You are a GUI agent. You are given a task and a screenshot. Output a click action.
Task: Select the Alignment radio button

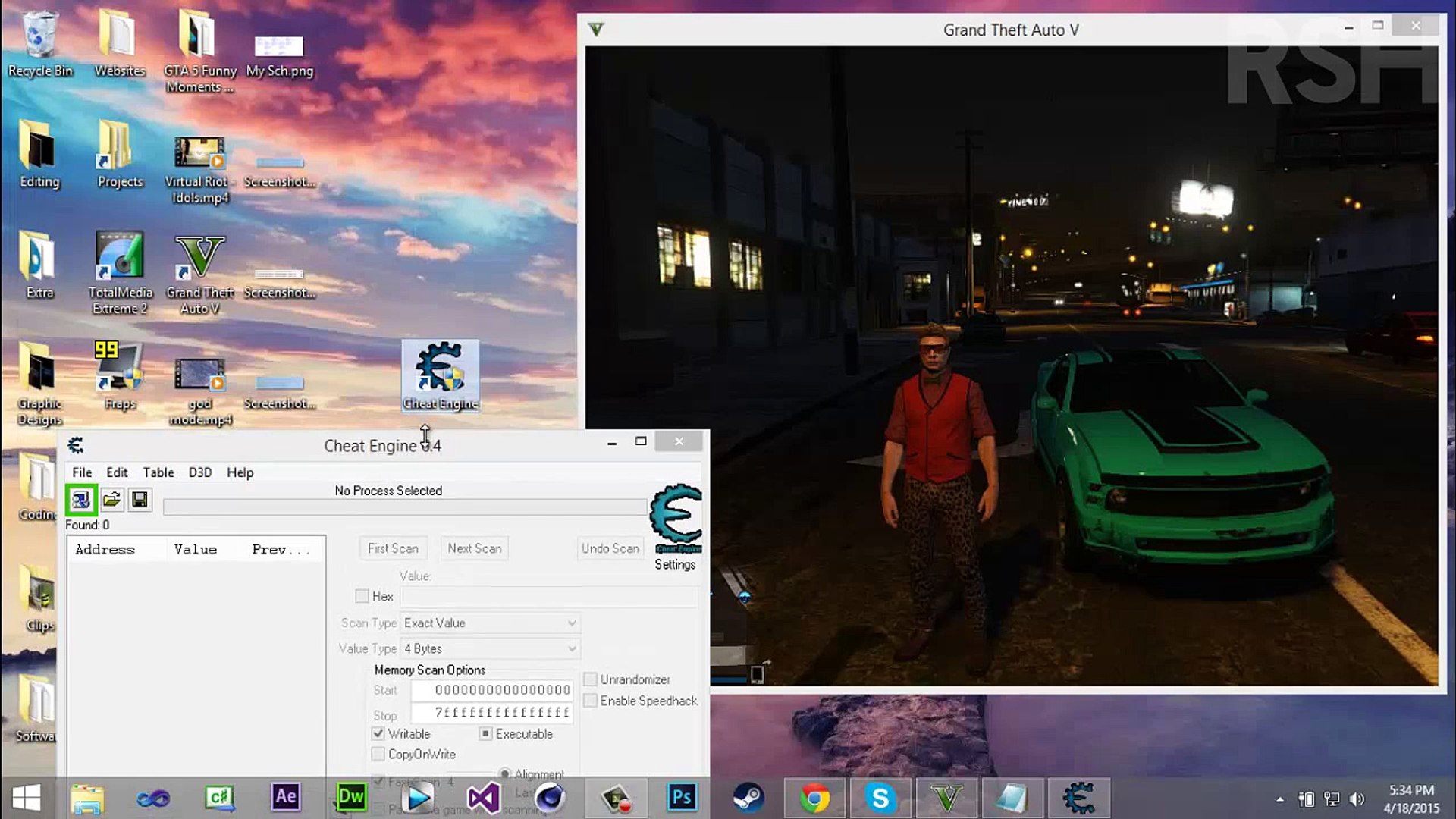[x=505, y=774]
